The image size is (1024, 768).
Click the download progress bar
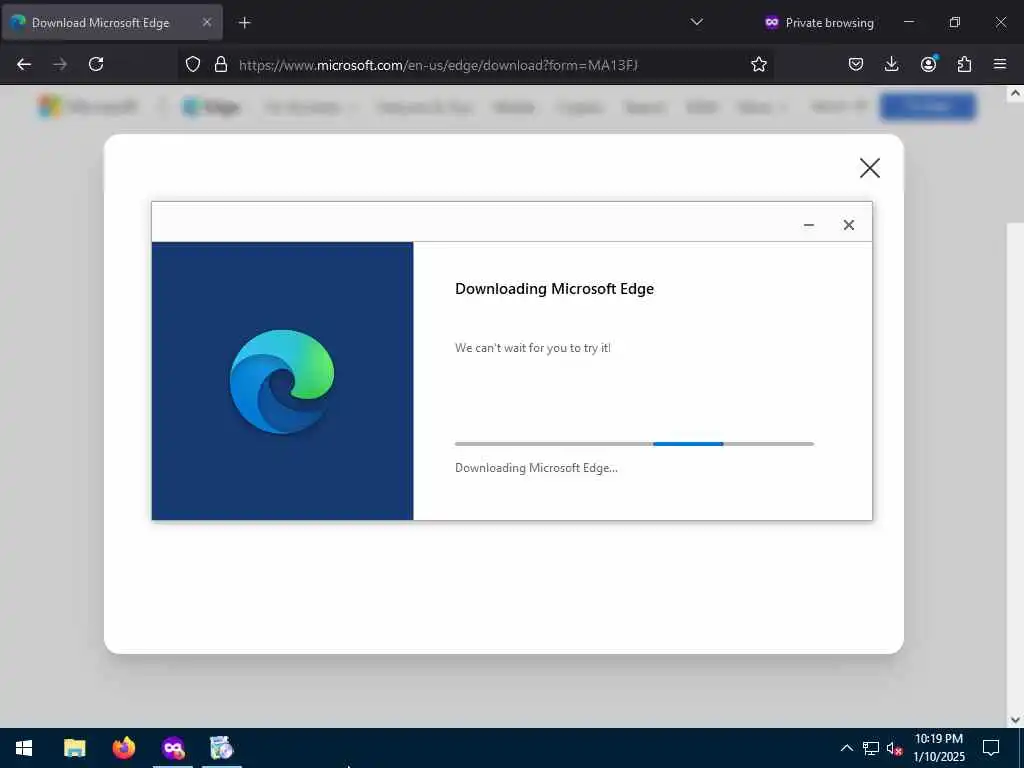[x=634, y=444]
